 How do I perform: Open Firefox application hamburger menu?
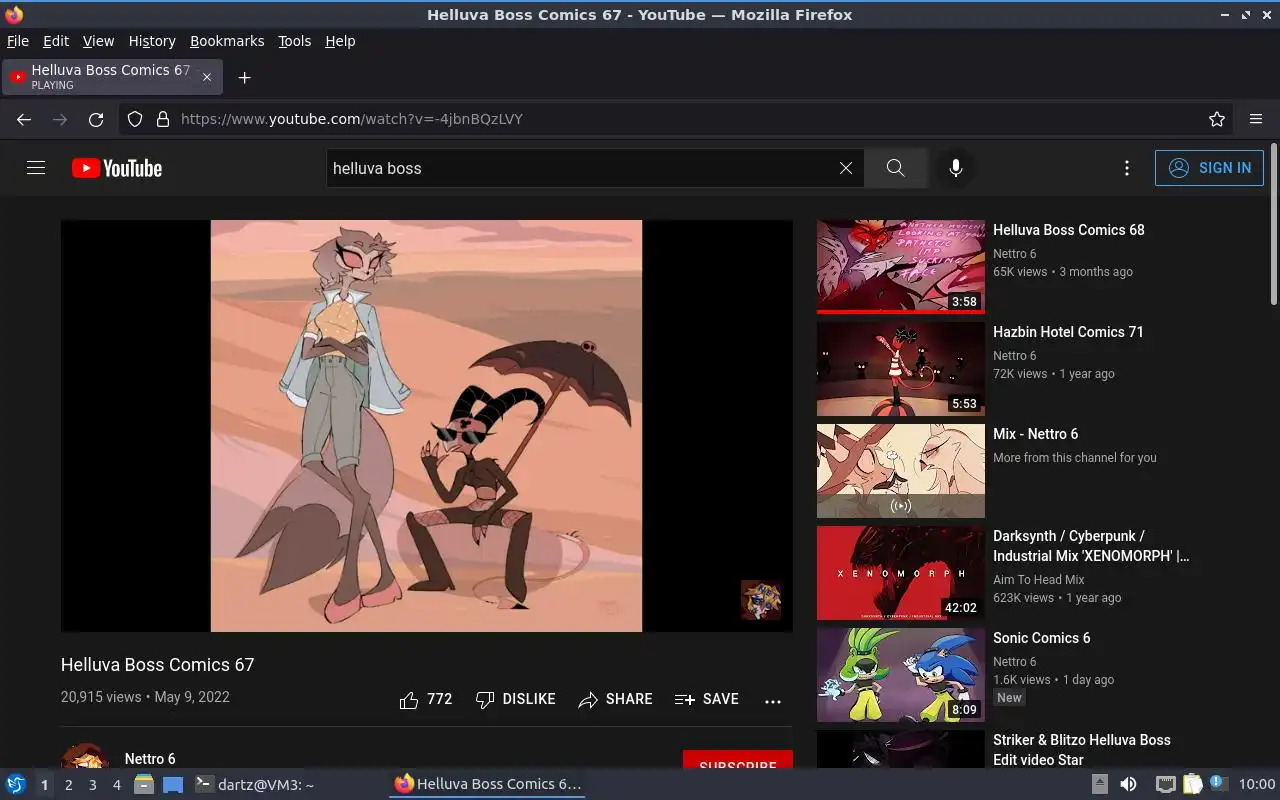click(1256, 119)
